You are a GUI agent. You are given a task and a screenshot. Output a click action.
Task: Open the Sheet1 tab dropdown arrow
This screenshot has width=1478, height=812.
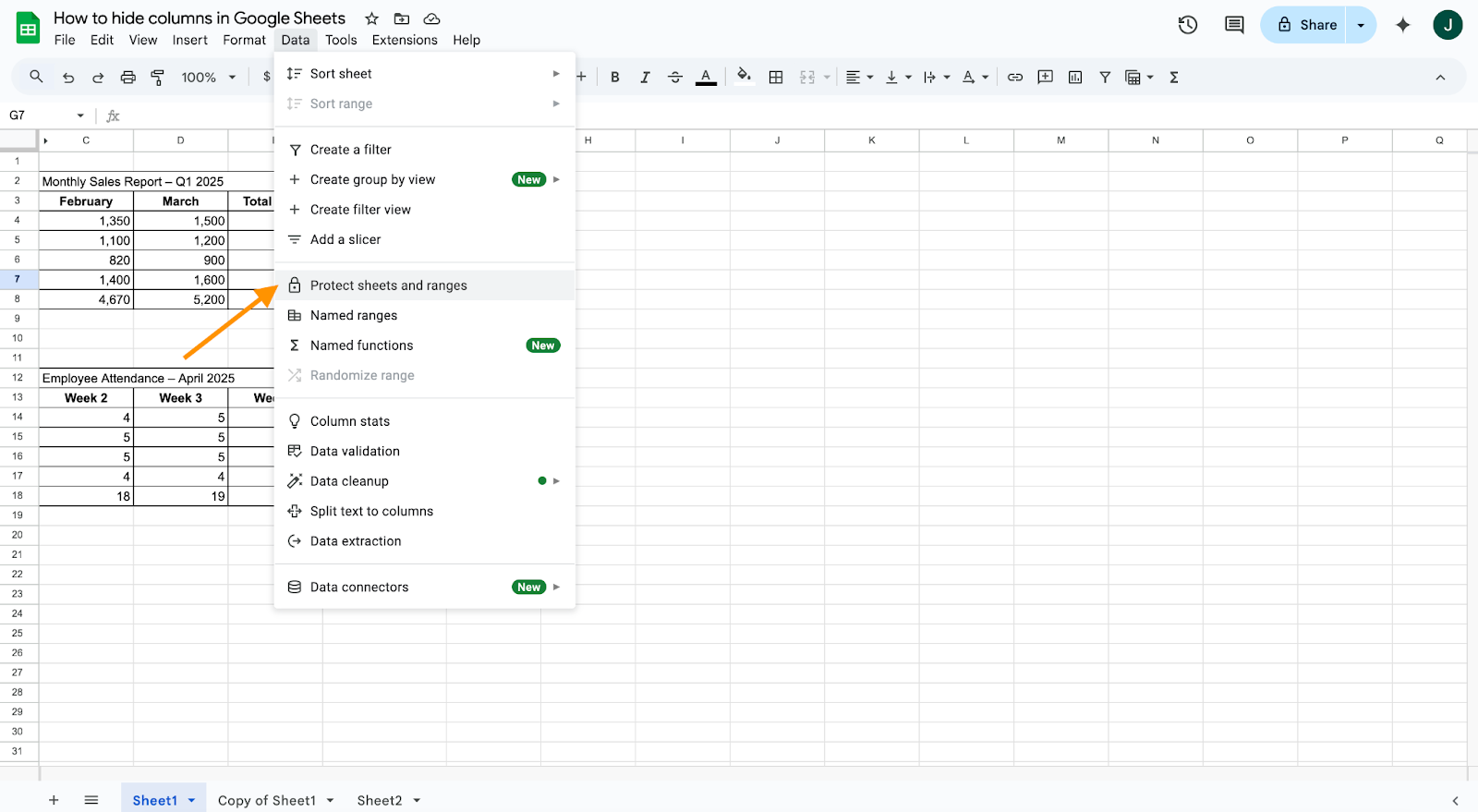pos(191,800)
